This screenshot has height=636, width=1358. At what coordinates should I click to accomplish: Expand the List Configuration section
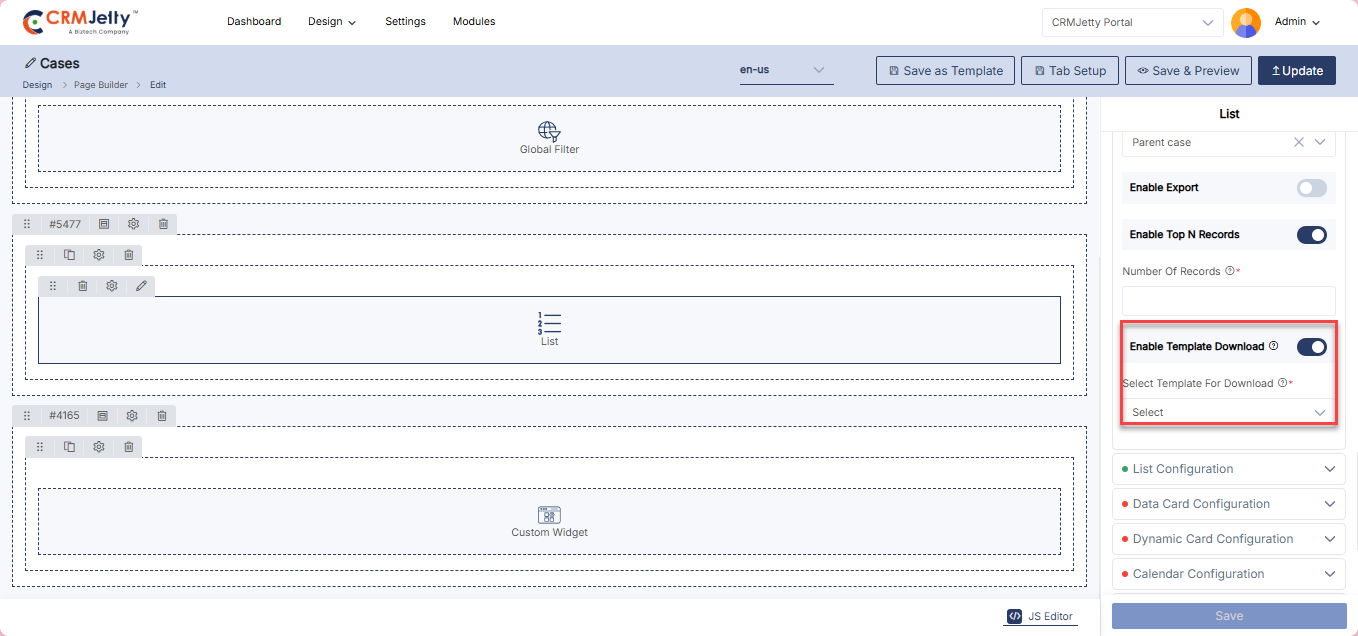[1228, 469]
